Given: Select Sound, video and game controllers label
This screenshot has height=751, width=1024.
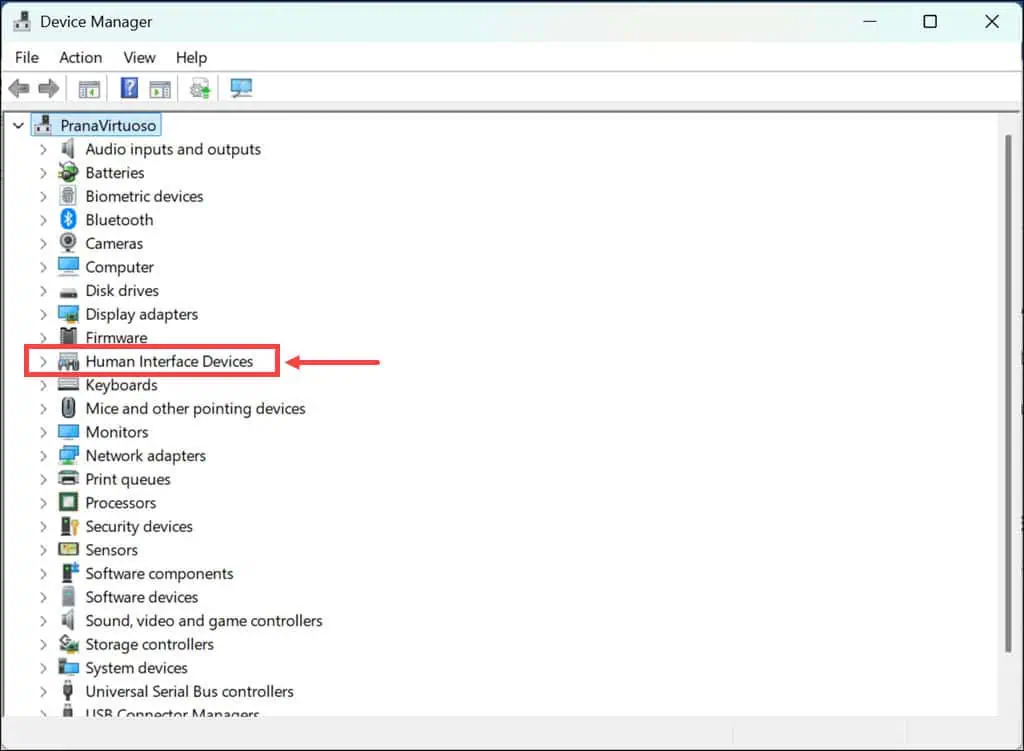Looking at the screenshot, I should point(204,620).
